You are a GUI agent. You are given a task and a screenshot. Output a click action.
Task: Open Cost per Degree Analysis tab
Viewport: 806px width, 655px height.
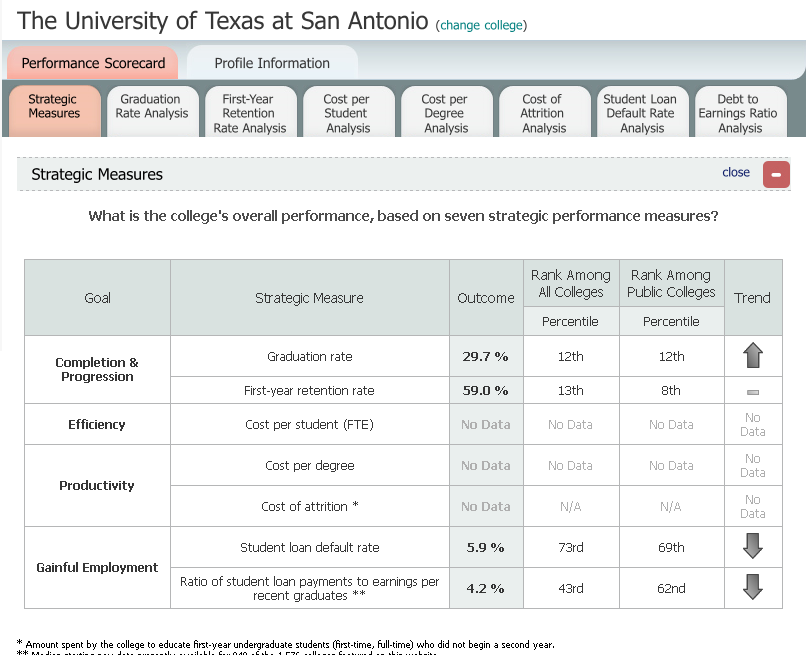[x=446, y=113]
